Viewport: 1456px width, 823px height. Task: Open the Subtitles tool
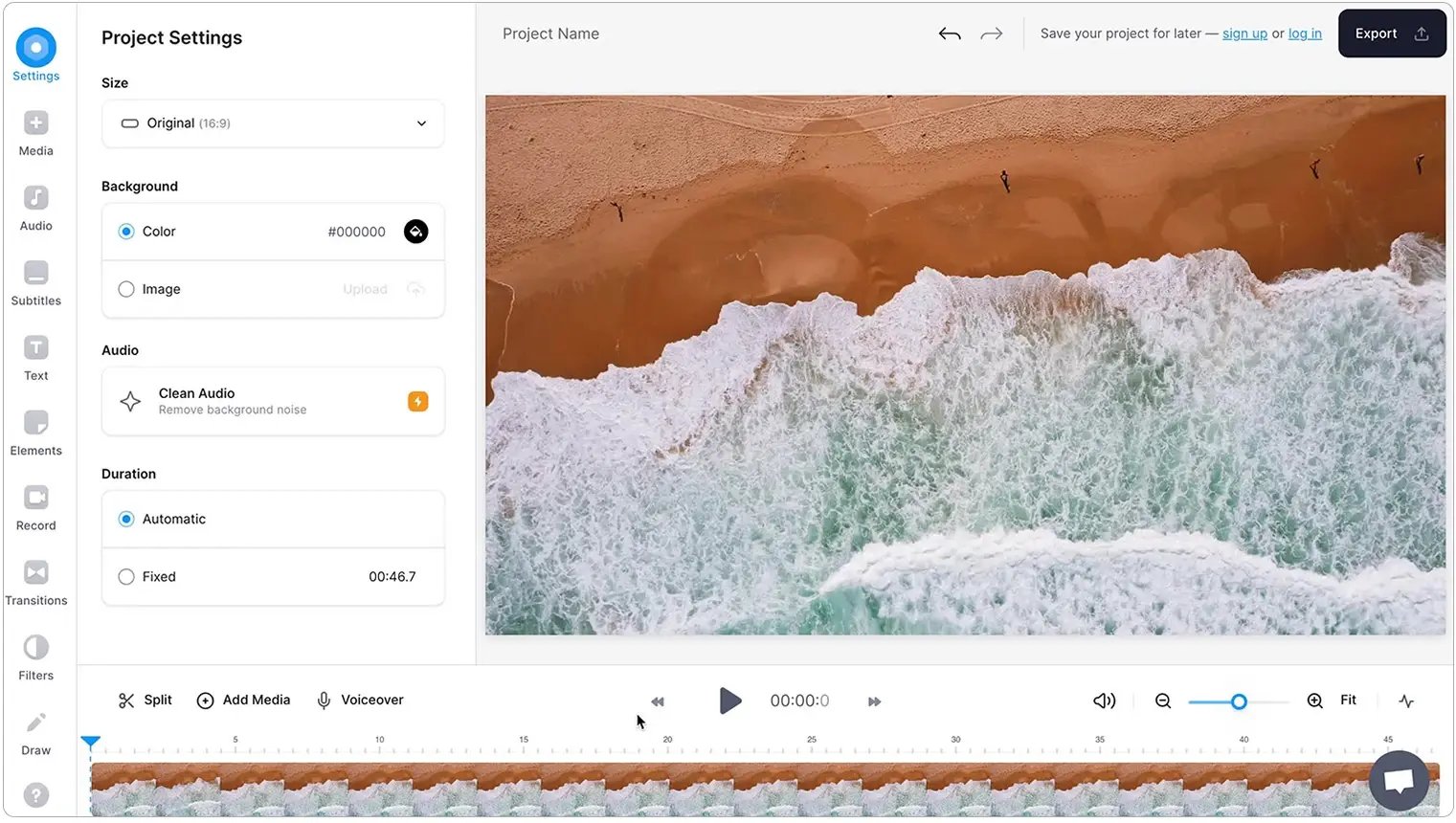point(35,283)
